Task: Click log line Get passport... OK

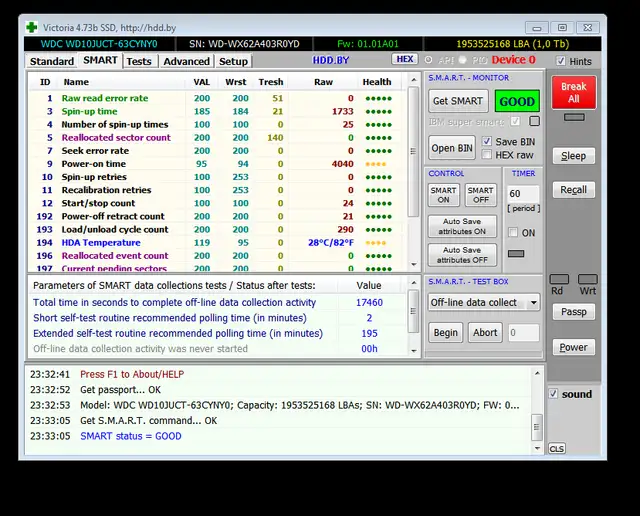Action: (120, 389)
